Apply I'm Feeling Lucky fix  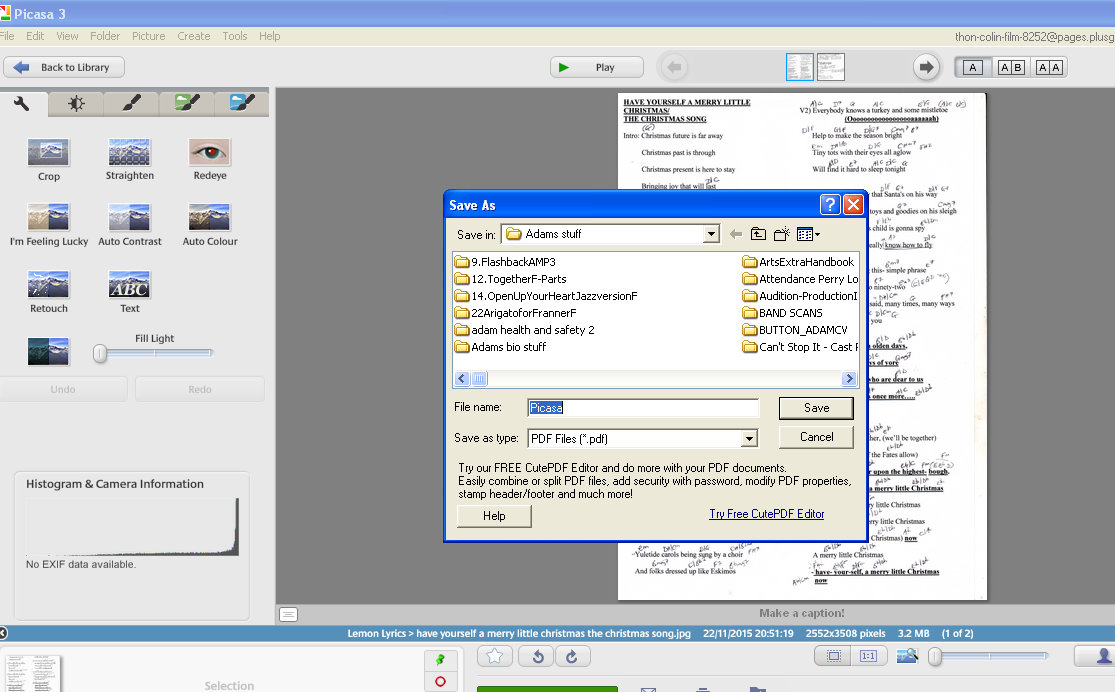(48, 220)
